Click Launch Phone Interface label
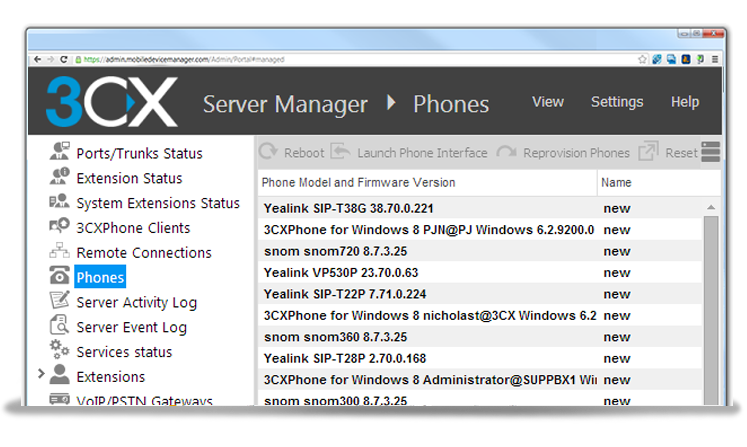This screenshot has width=747, height=447. (x=423, y=153)
